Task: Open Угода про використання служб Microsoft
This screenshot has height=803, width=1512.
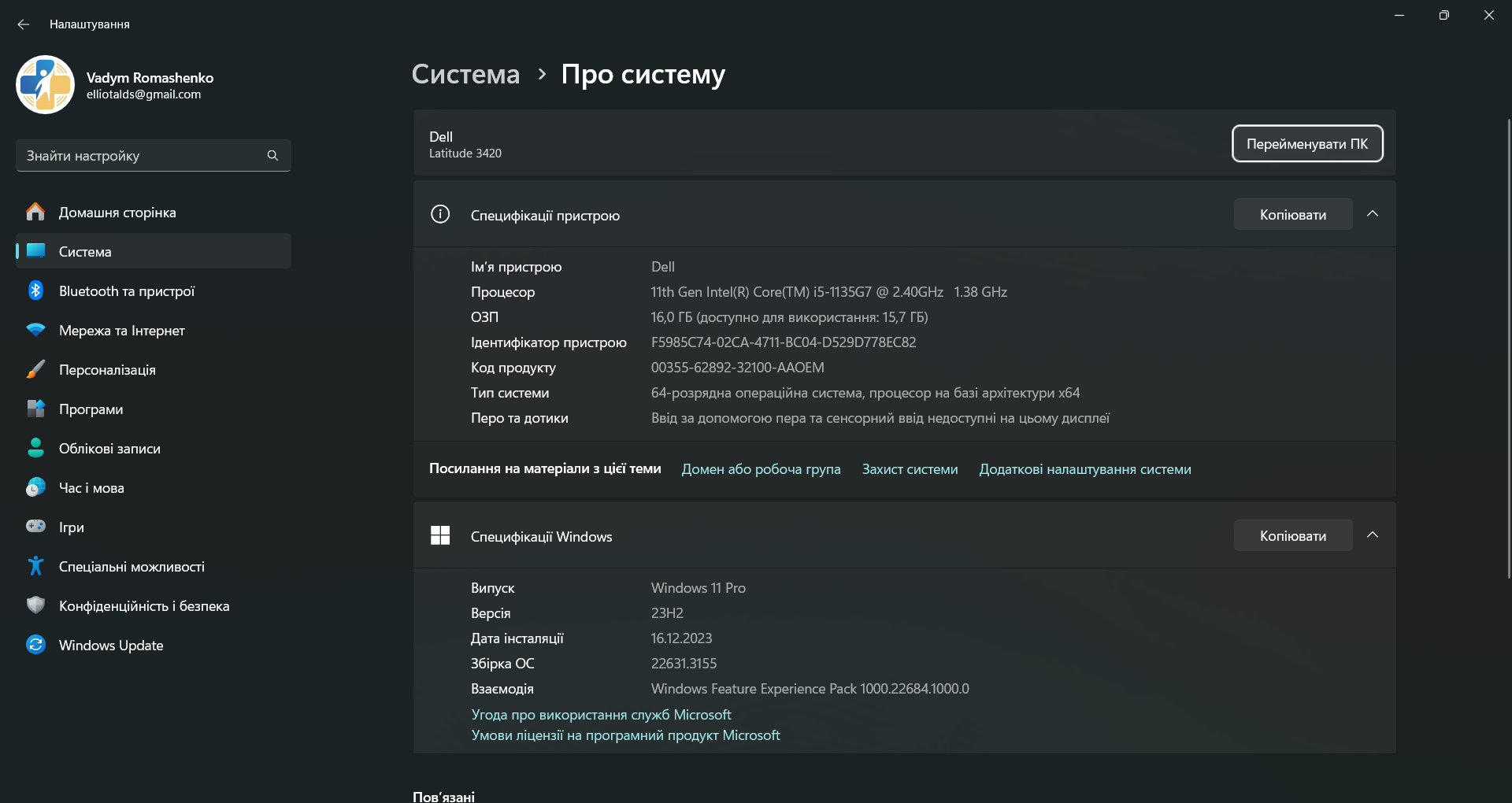Action: [601, 715]
